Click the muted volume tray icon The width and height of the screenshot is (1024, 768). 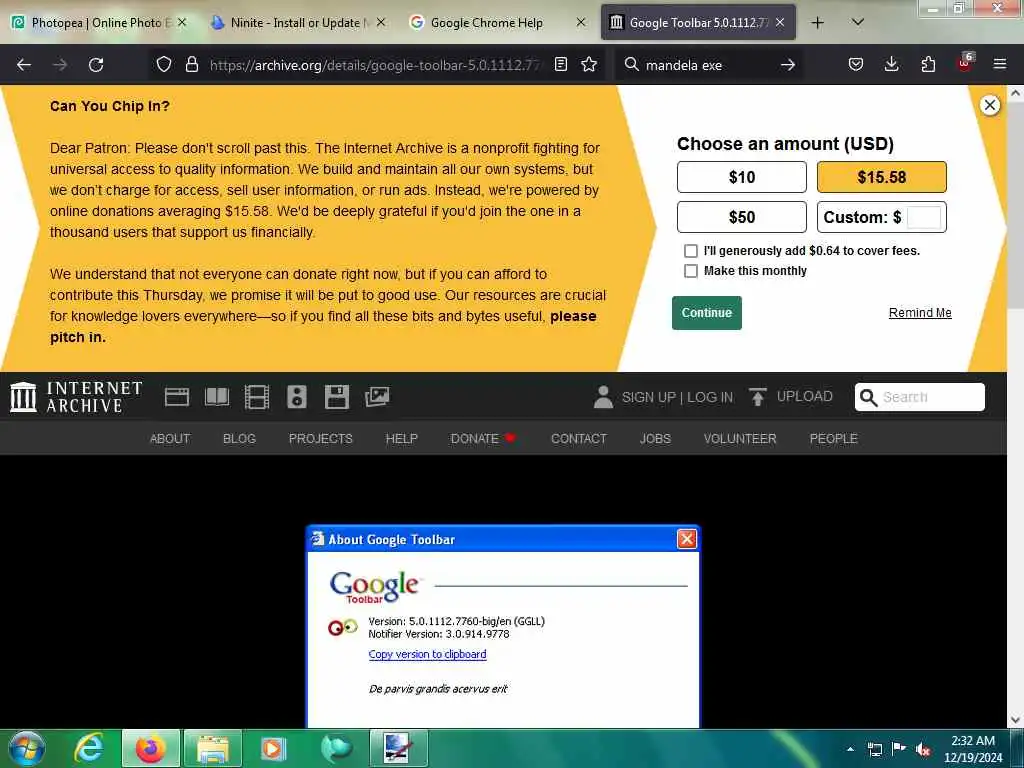[x=923, y=749]
